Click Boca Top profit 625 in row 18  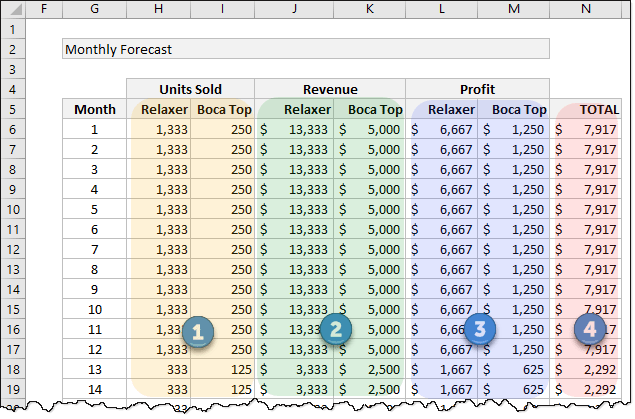coord(514,369)
